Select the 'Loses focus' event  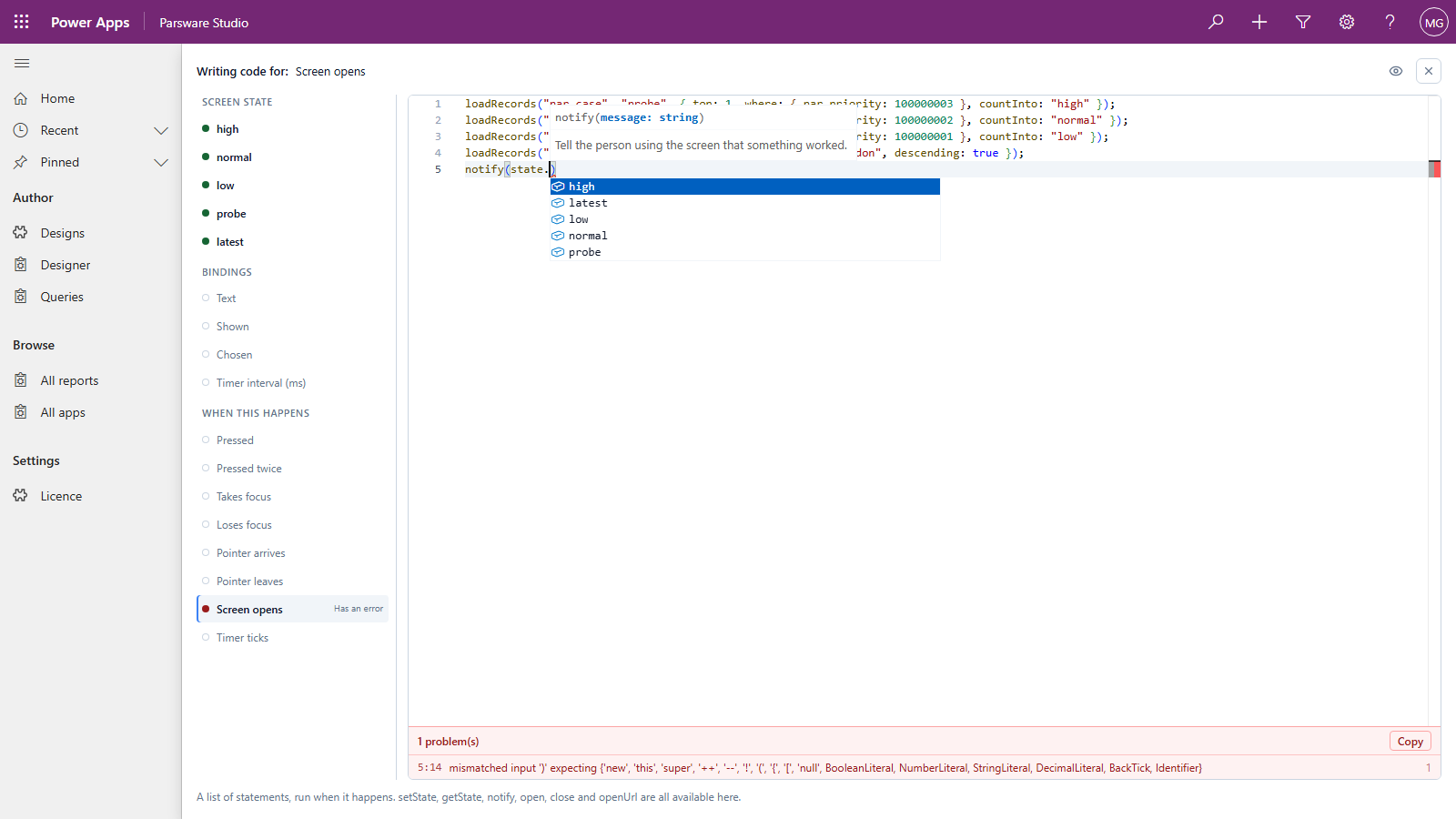(293, 524)
